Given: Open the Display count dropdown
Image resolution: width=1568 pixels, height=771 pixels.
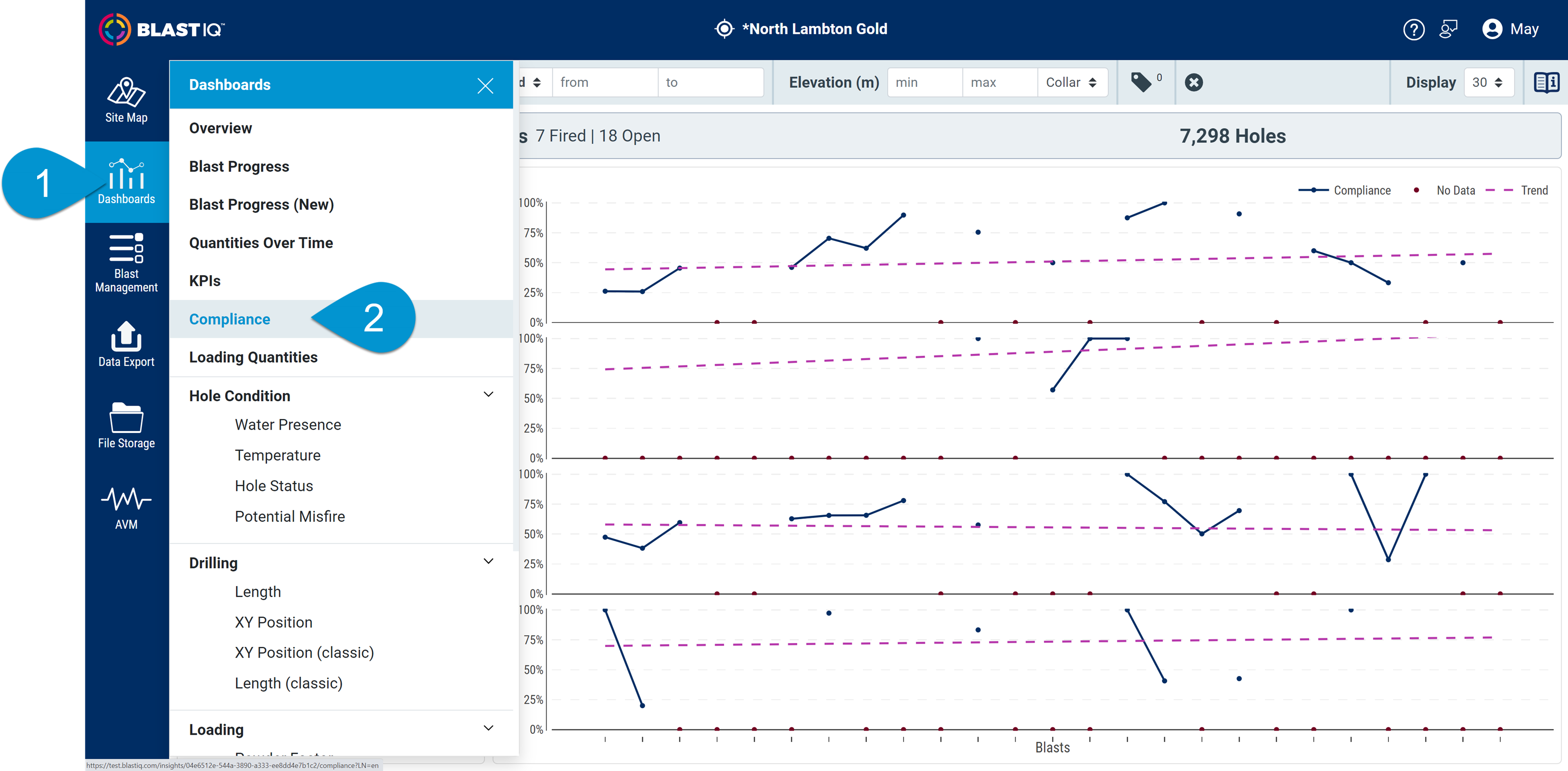Looking at the screenshot, I should (x=1489, y=82).
